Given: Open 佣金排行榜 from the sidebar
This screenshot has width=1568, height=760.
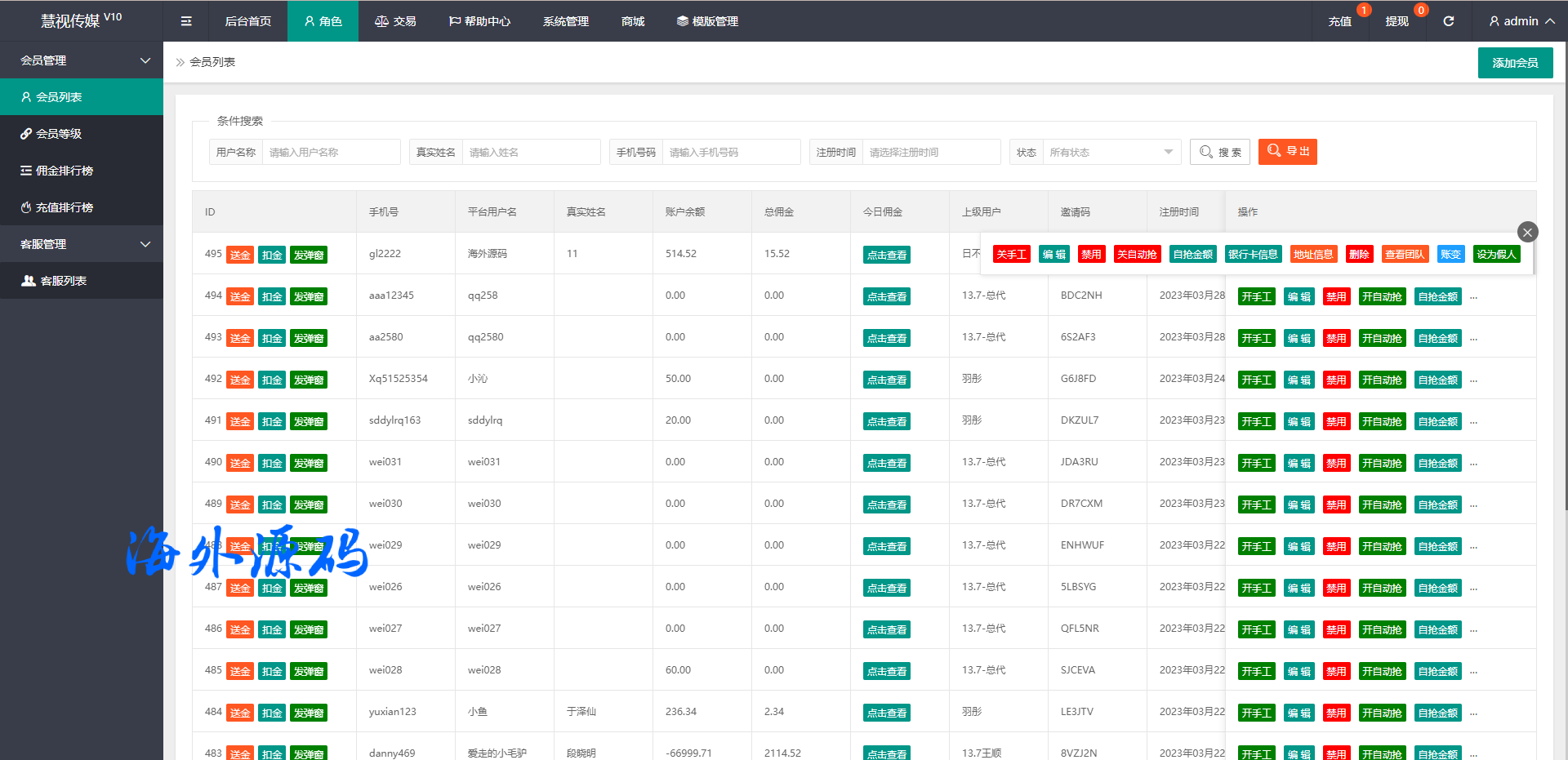Looking at the screenshot, I should [x=65, y=171].
